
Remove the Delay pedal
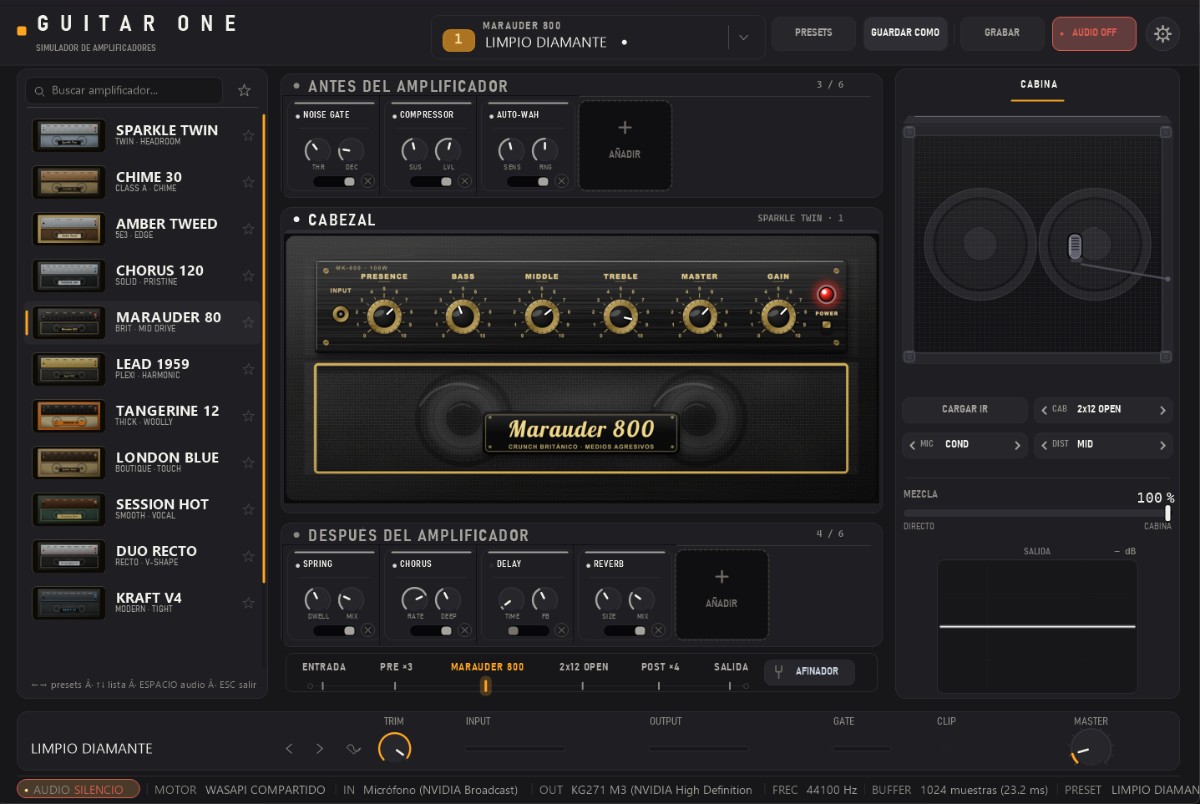pos(562,630)
